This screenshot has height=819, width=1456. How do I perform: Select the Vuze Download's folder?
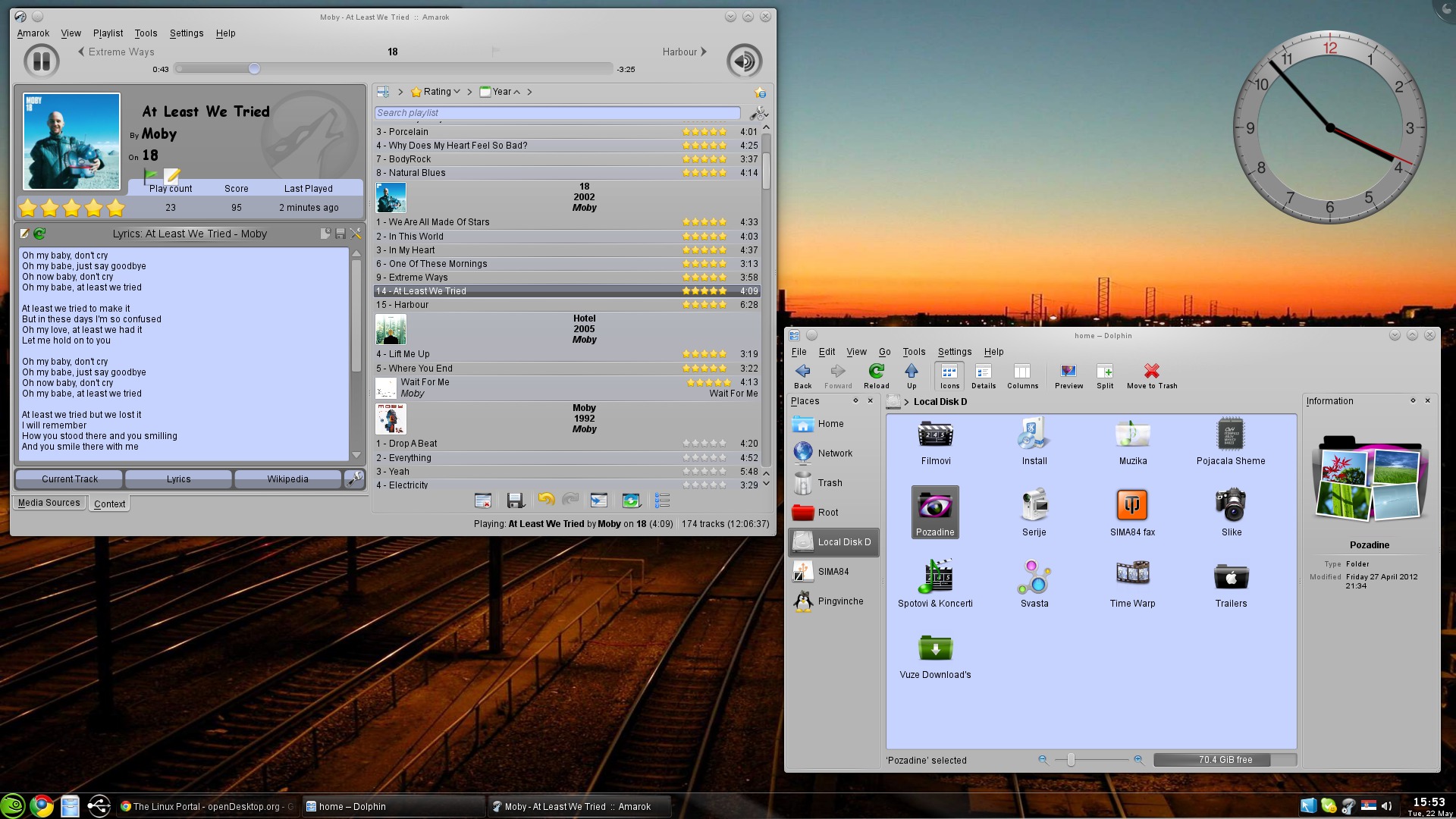tap(935, 655)
